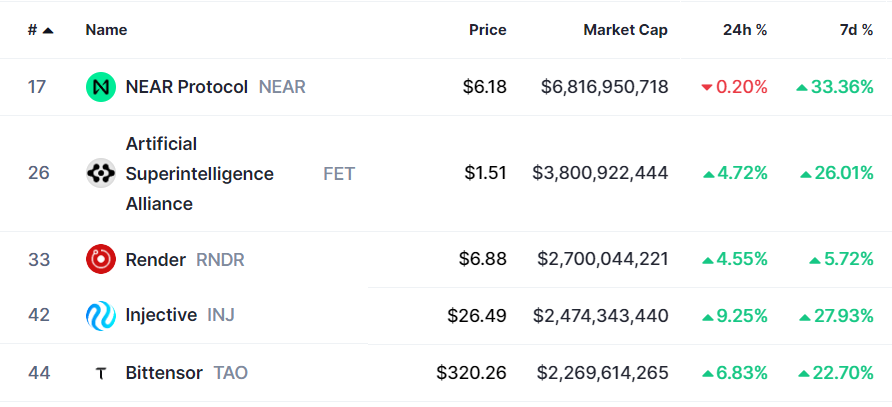The height and width of the screenshot is (407, 892).
Task: Click the blue Injective logo icon
Action: click(x=101, y=315)
